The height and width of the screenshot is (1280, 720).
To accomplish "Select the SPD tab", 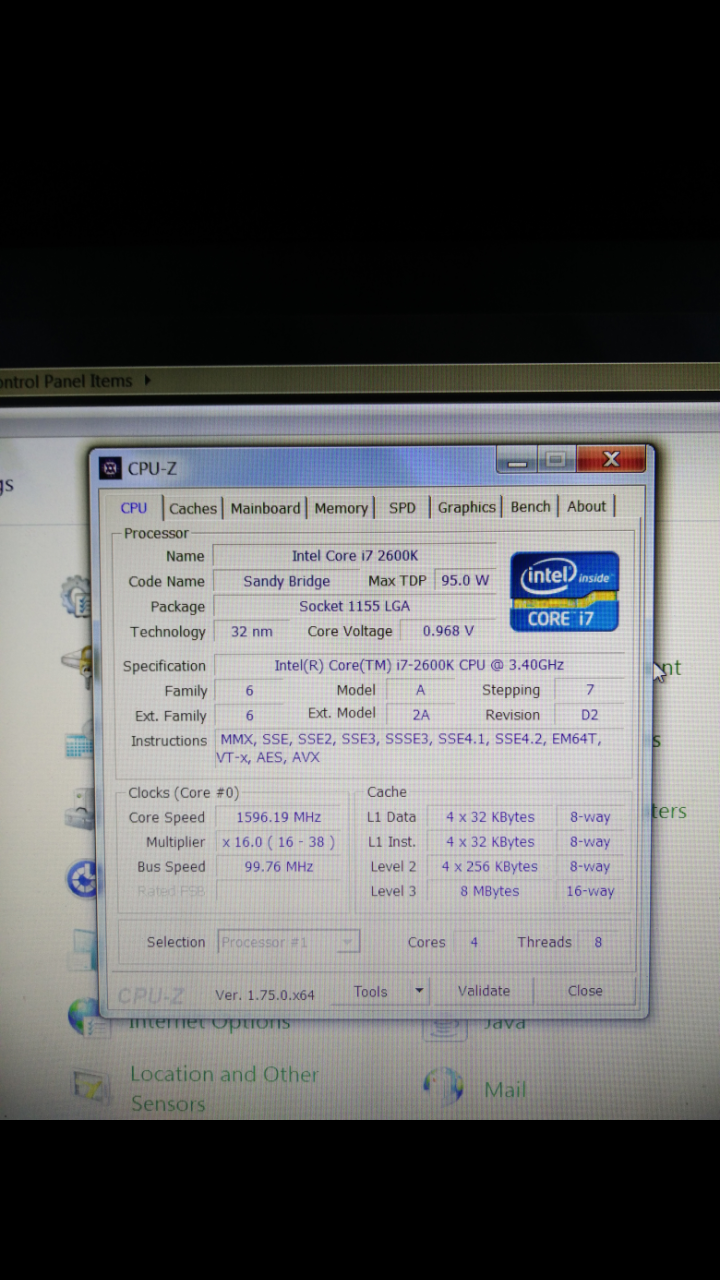I will point(402,508).
